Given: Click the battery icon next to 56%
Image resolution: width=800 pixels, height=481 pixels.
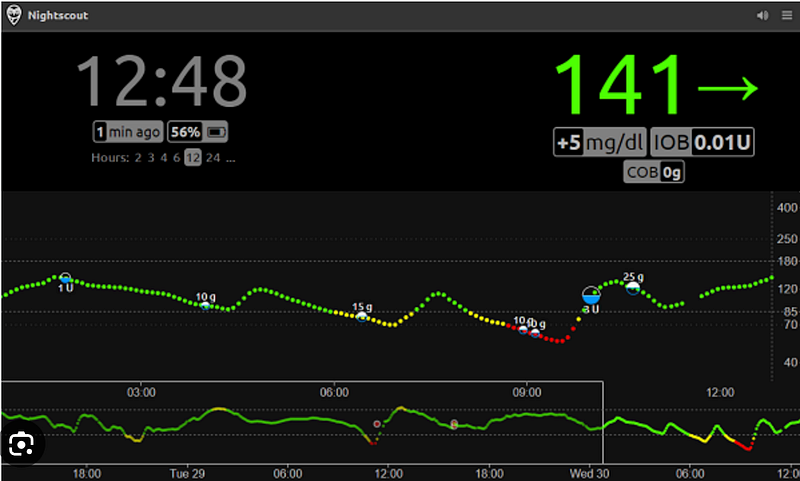Looking at the screenshot, I should (x=216, y=133).
